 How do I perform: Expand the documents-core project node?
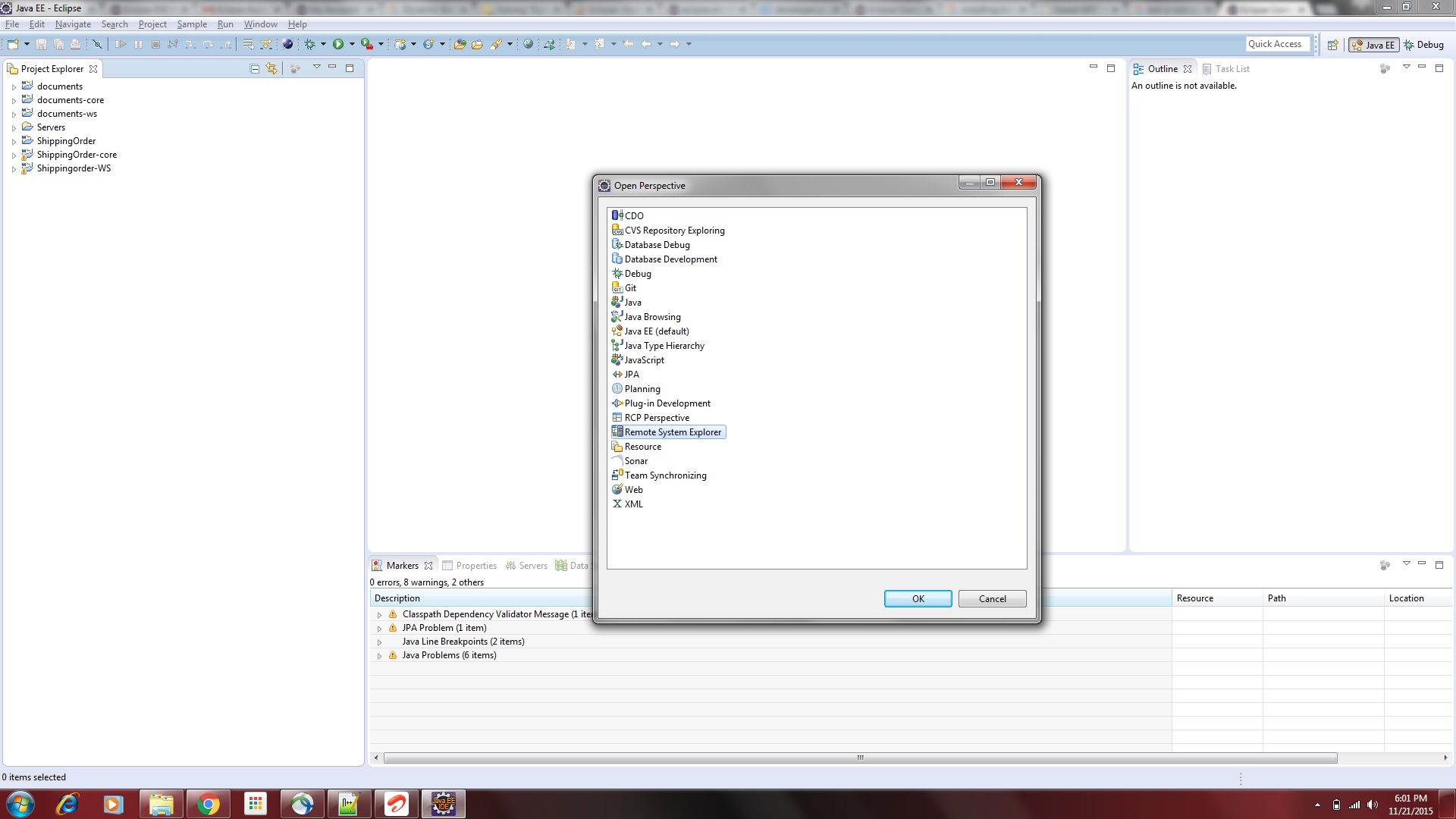tap(14, 101)
